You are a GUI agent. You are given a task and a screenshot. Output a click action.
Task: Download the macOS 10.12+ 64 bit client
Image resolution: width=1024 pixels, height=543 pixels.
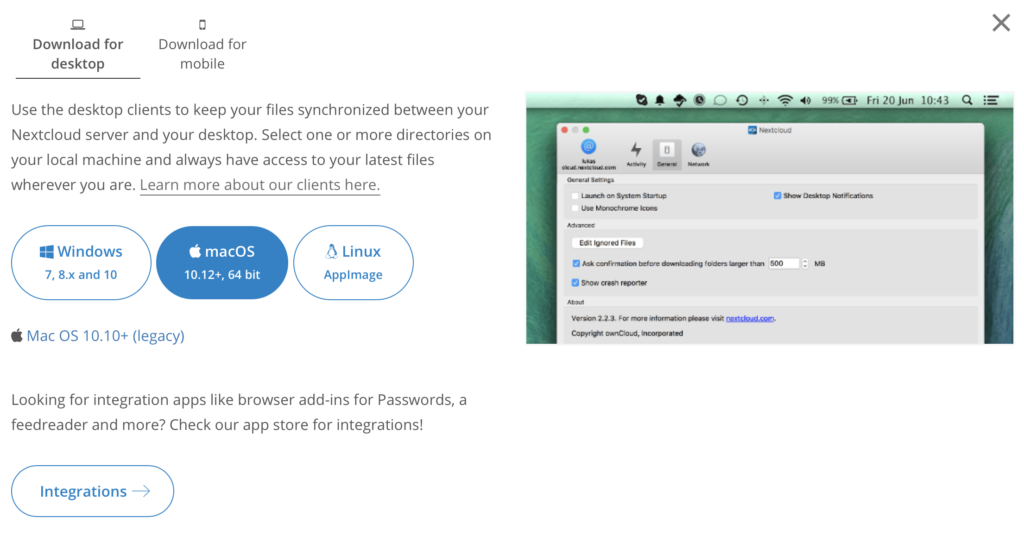tap(222, 262)
